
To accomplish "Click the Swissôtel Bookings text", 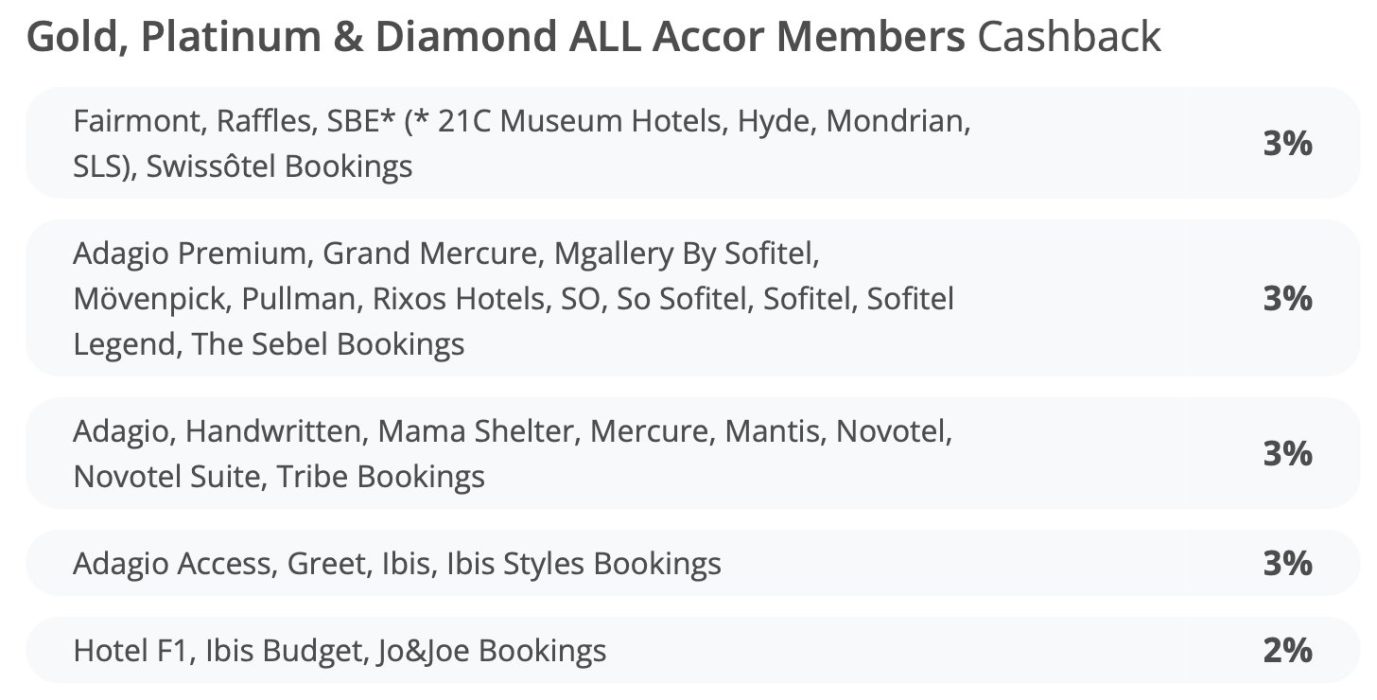I will click(x=279, y=166).
